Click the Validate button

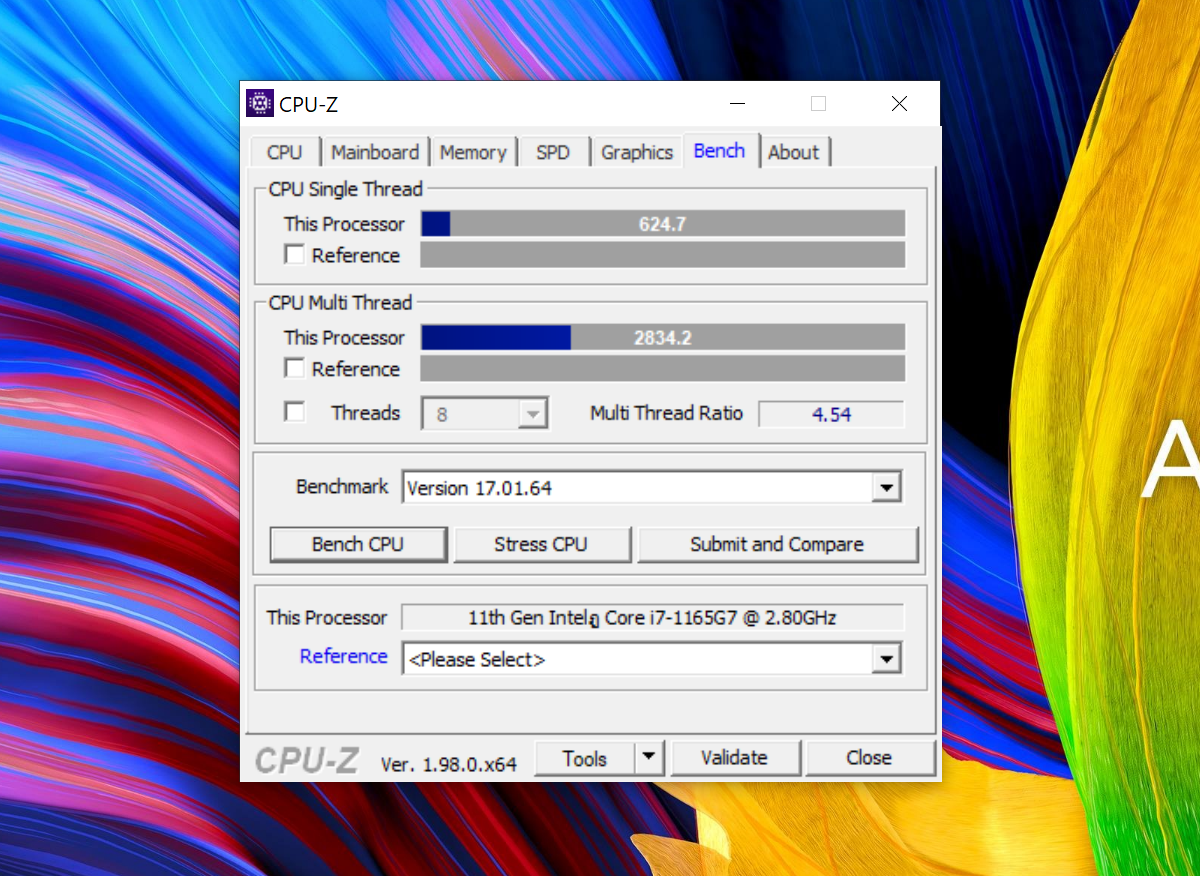[x=734, y=758]
